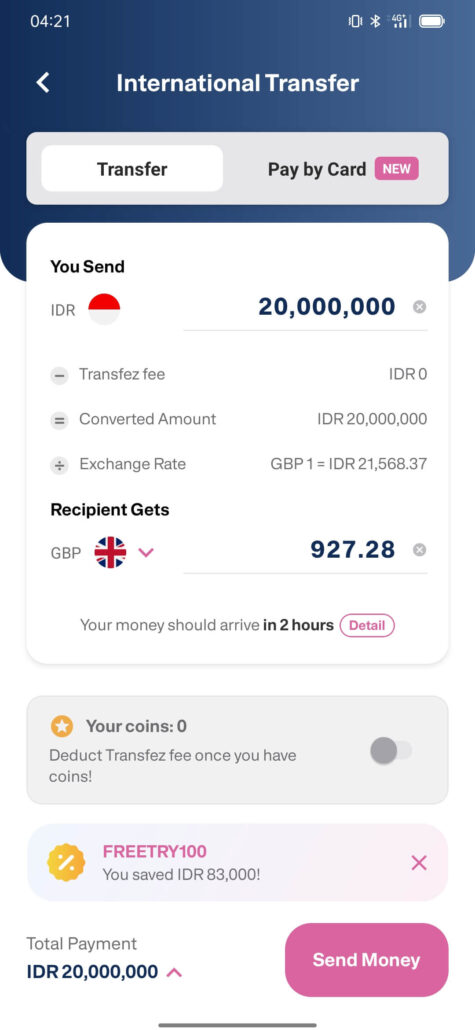Viewport: 475px width, 1030px height.
Task: Tap the divide icon beside Exchange Rate
Action: coord(60,466)
